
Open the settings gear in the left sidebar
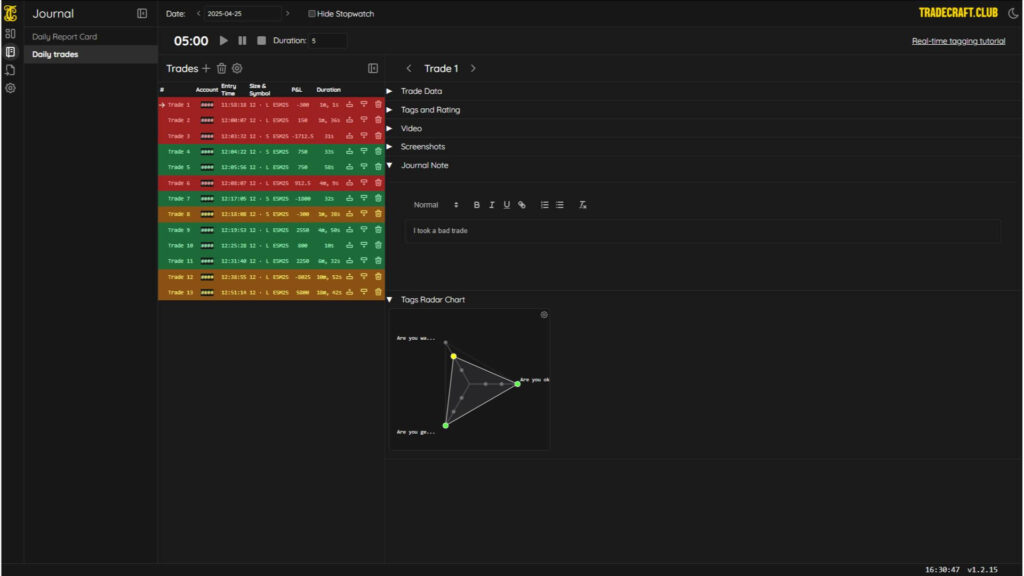click(10, 88)
